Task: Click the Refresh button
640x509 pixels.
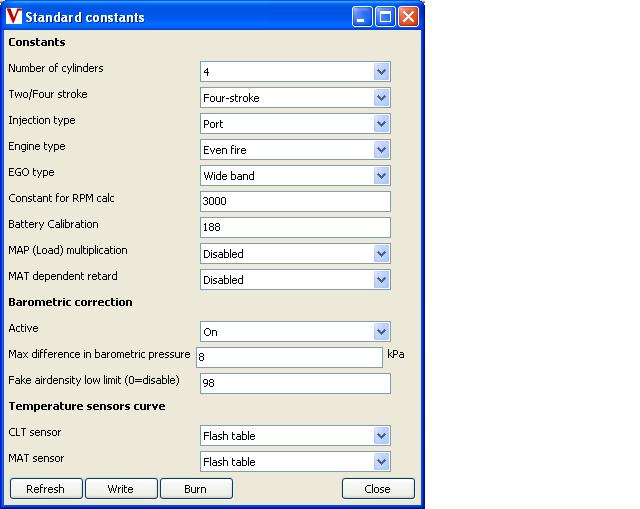Action: coord(46,489)
